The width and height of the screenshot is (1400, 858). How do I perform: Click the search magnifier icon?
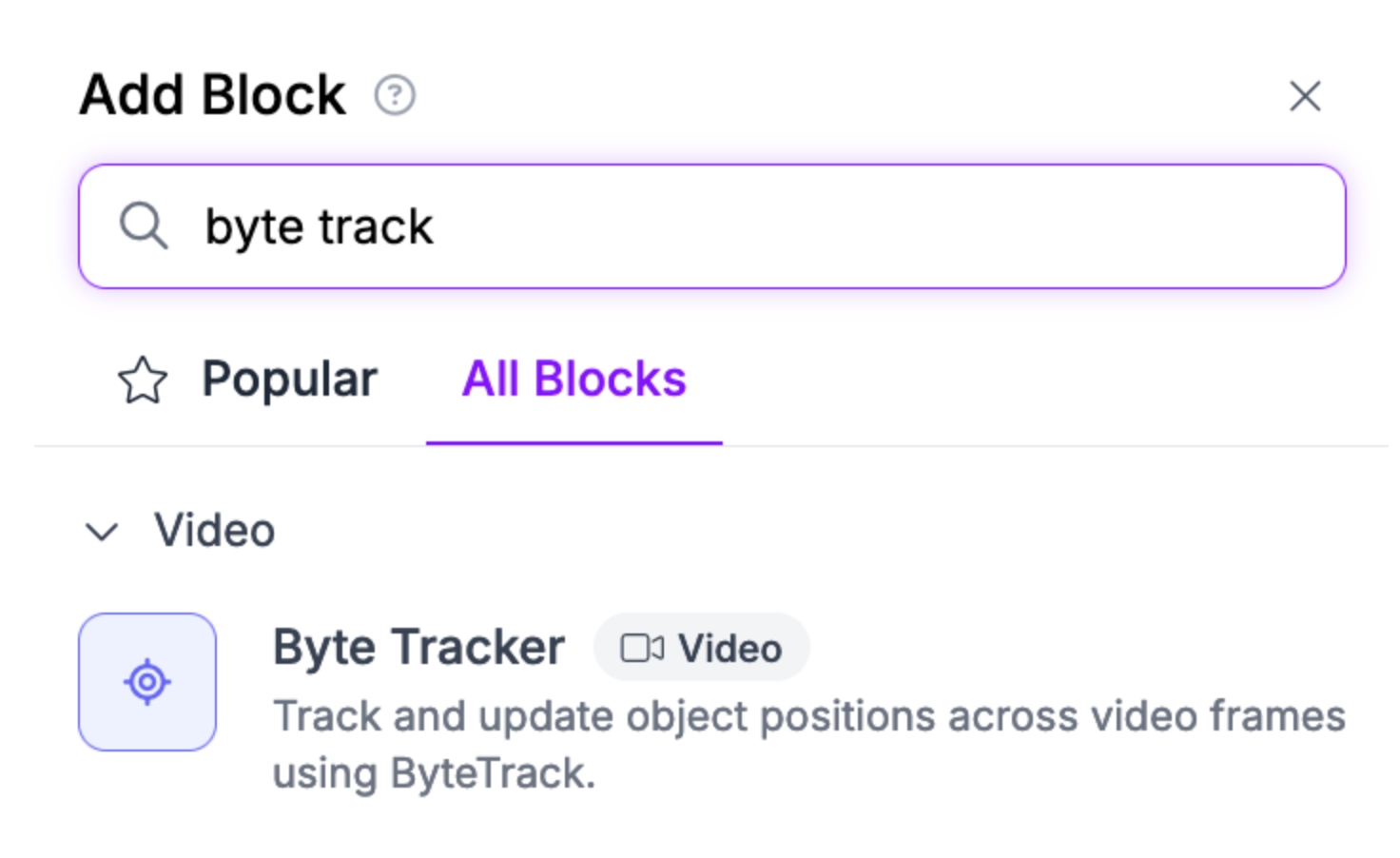(144, 226)
